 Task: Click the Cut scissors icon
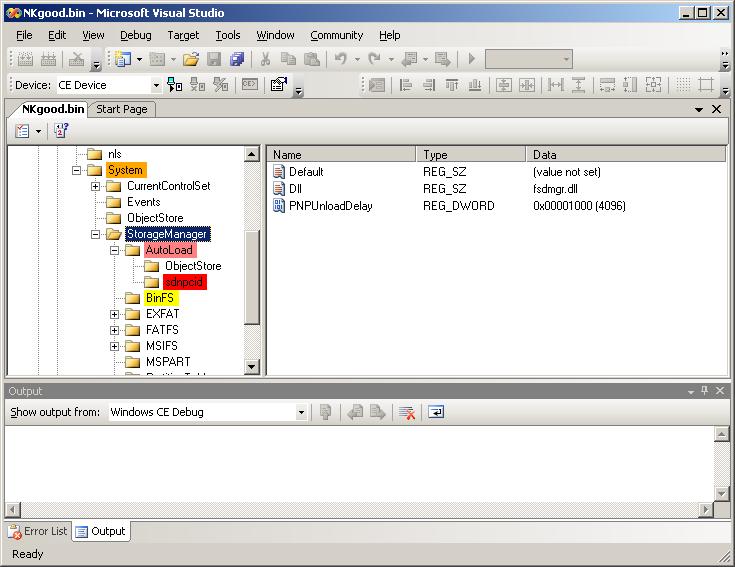tap(265, 59)
